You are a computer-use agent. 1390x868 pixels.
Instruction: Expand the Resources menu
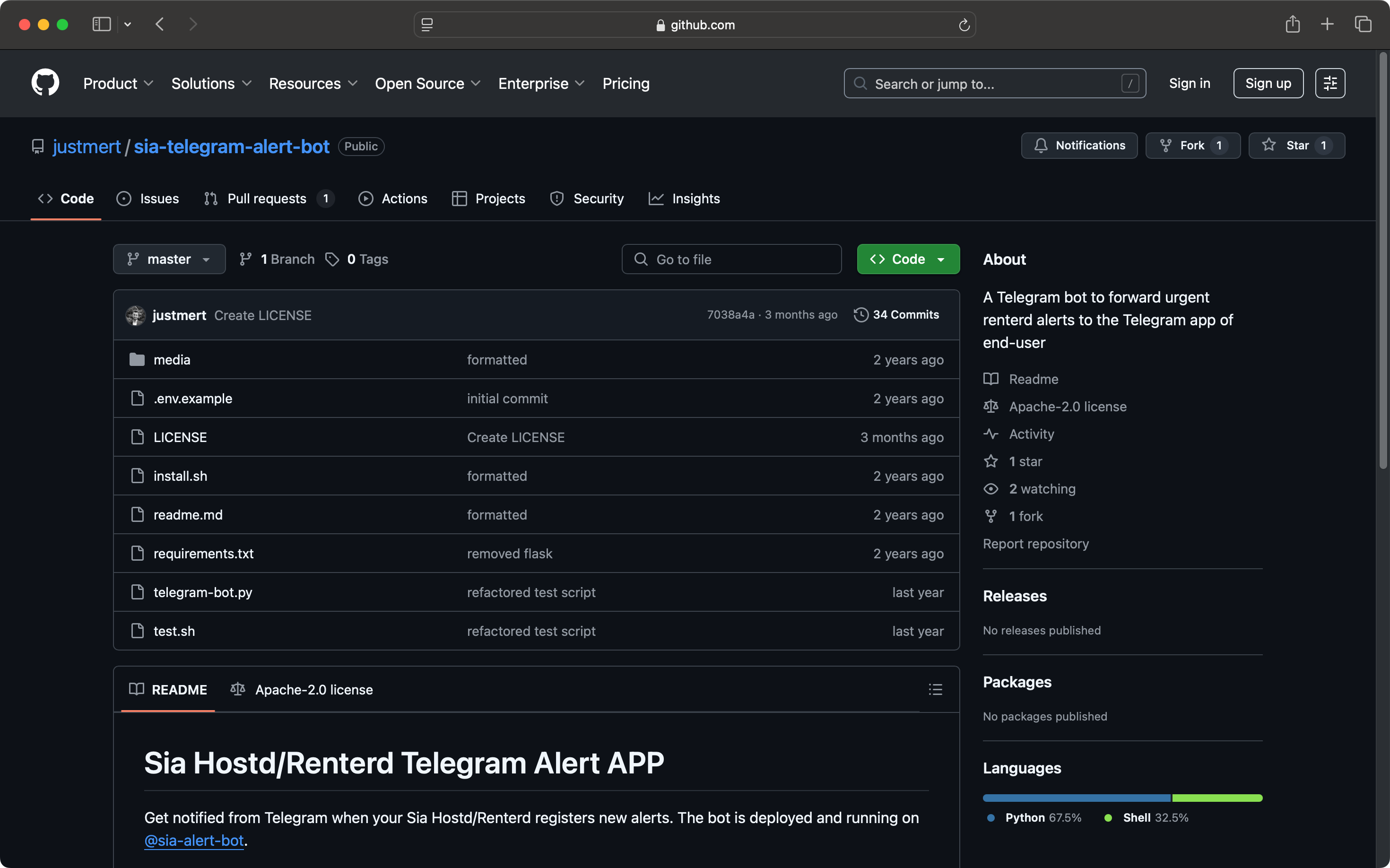(313, 83)
